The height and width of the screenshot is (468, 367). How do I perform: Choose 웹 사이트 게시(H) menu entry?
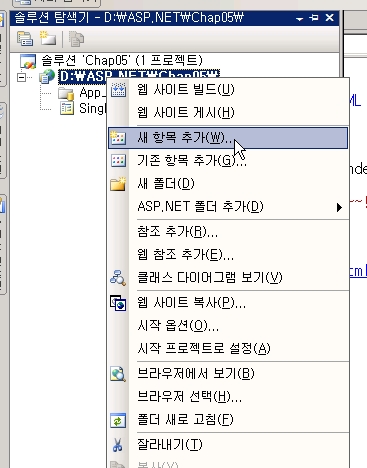click(228, 113)
